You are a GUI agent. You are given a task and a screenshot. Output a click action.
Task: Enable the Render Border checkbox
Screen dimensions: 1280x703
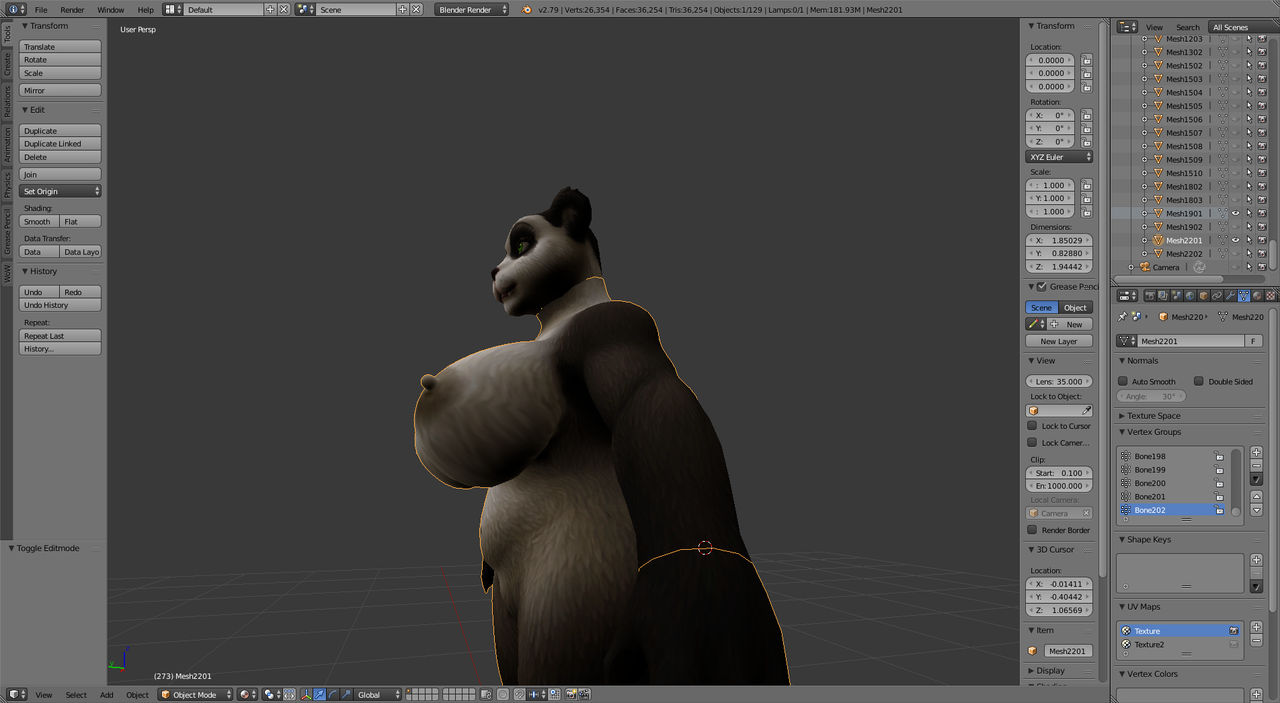[1032, 530]
